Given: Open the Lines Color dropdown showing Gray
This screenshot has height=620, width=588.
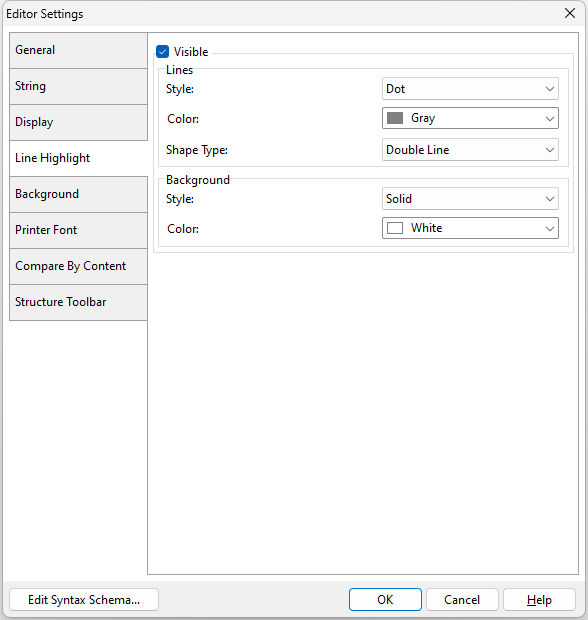Looking at the screenshot, I should (470, 118).
